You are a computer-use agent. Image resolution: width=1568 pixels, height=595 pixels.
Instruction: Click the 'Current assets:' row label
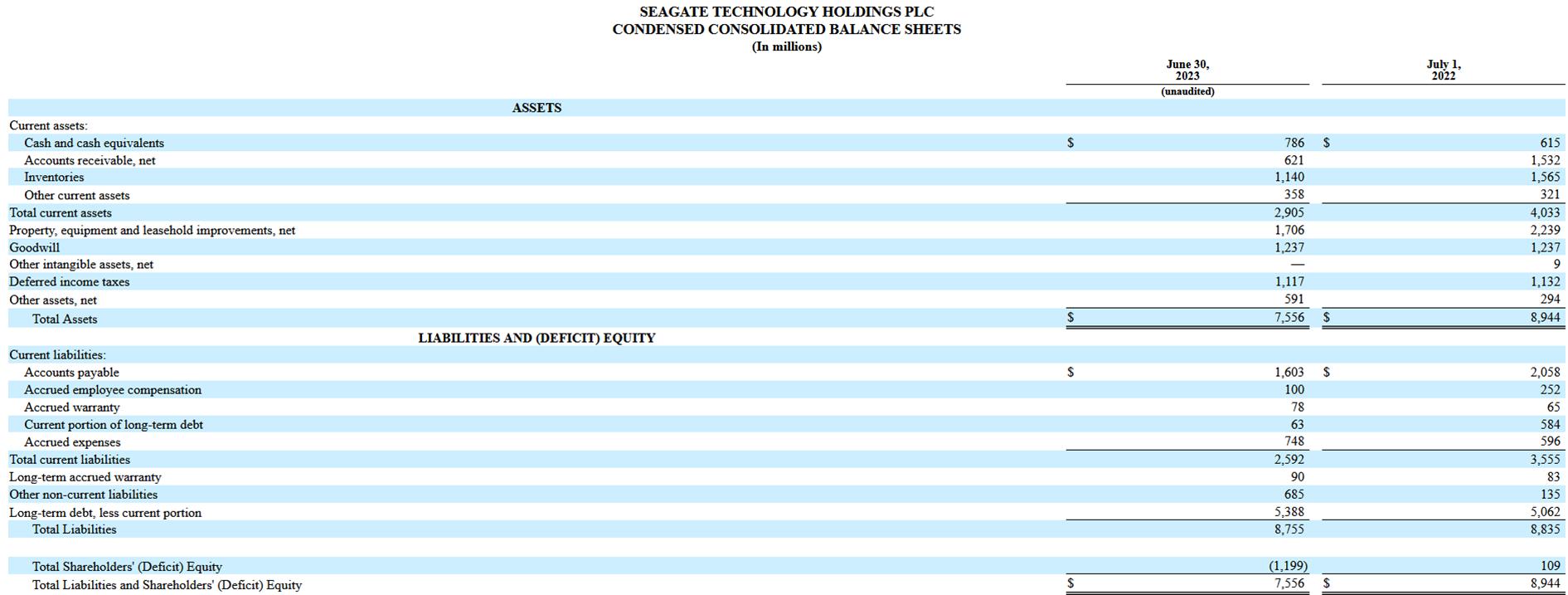[x=48, y=125]
